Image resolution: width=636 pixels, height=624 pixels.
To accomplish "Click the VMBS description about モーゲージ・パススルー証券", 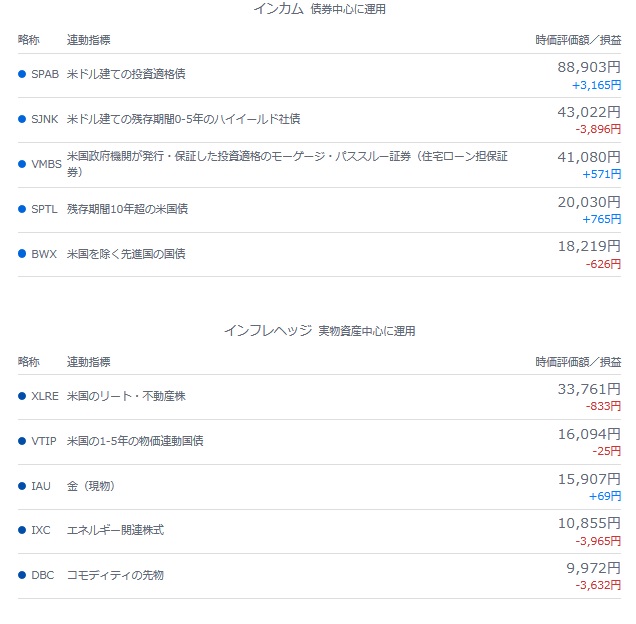I will (x=287, y=164).
